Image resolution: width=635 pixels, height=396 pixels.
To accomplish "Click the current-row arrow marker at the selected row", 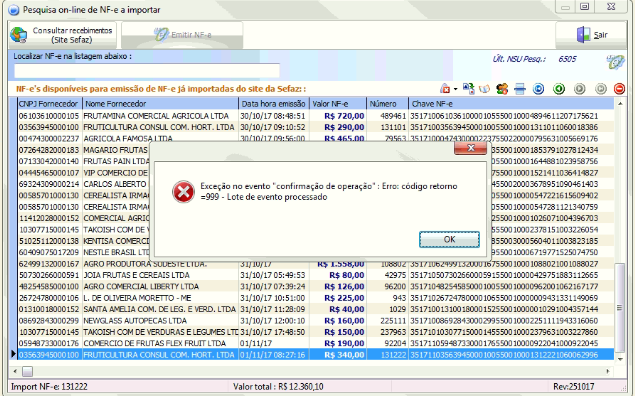I will click(x=13, y=354).
